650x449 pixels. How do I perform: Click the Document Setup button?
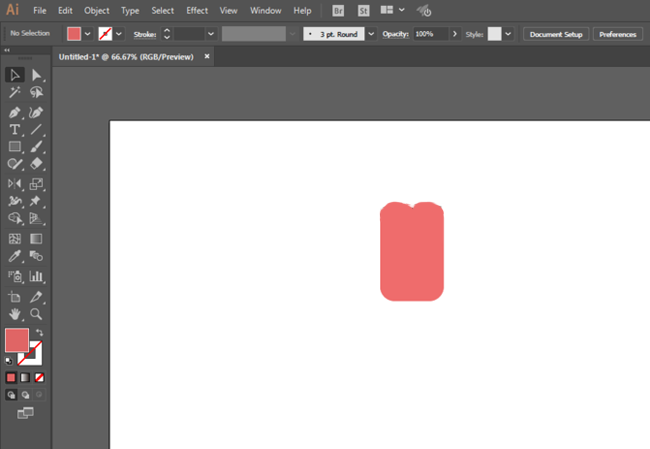555,34
